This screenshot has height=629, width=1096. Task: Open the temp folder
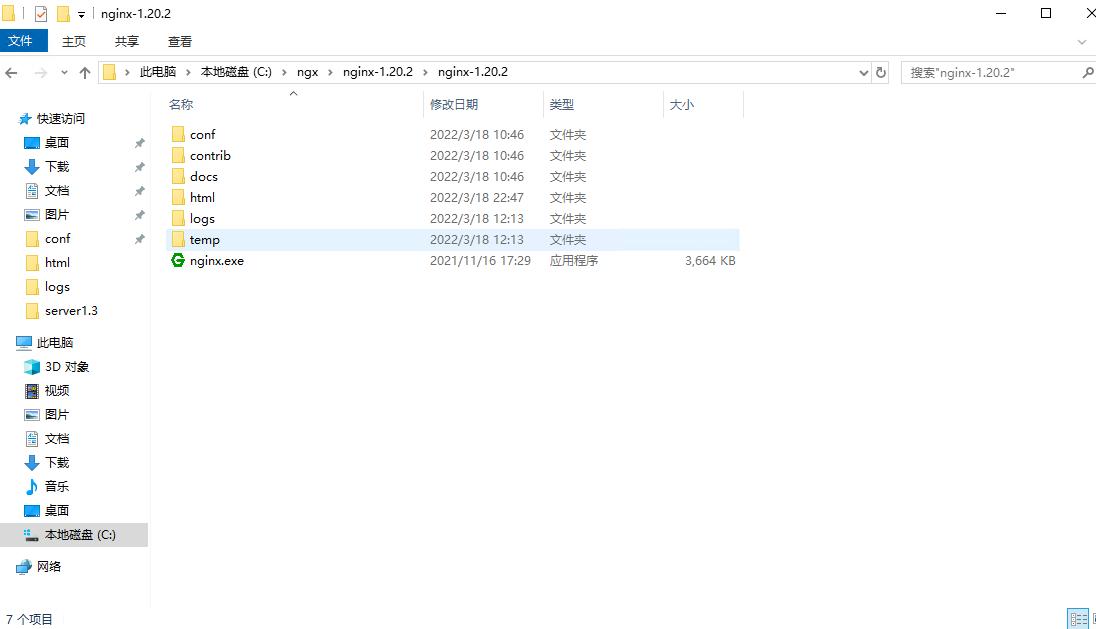(206, 239)
